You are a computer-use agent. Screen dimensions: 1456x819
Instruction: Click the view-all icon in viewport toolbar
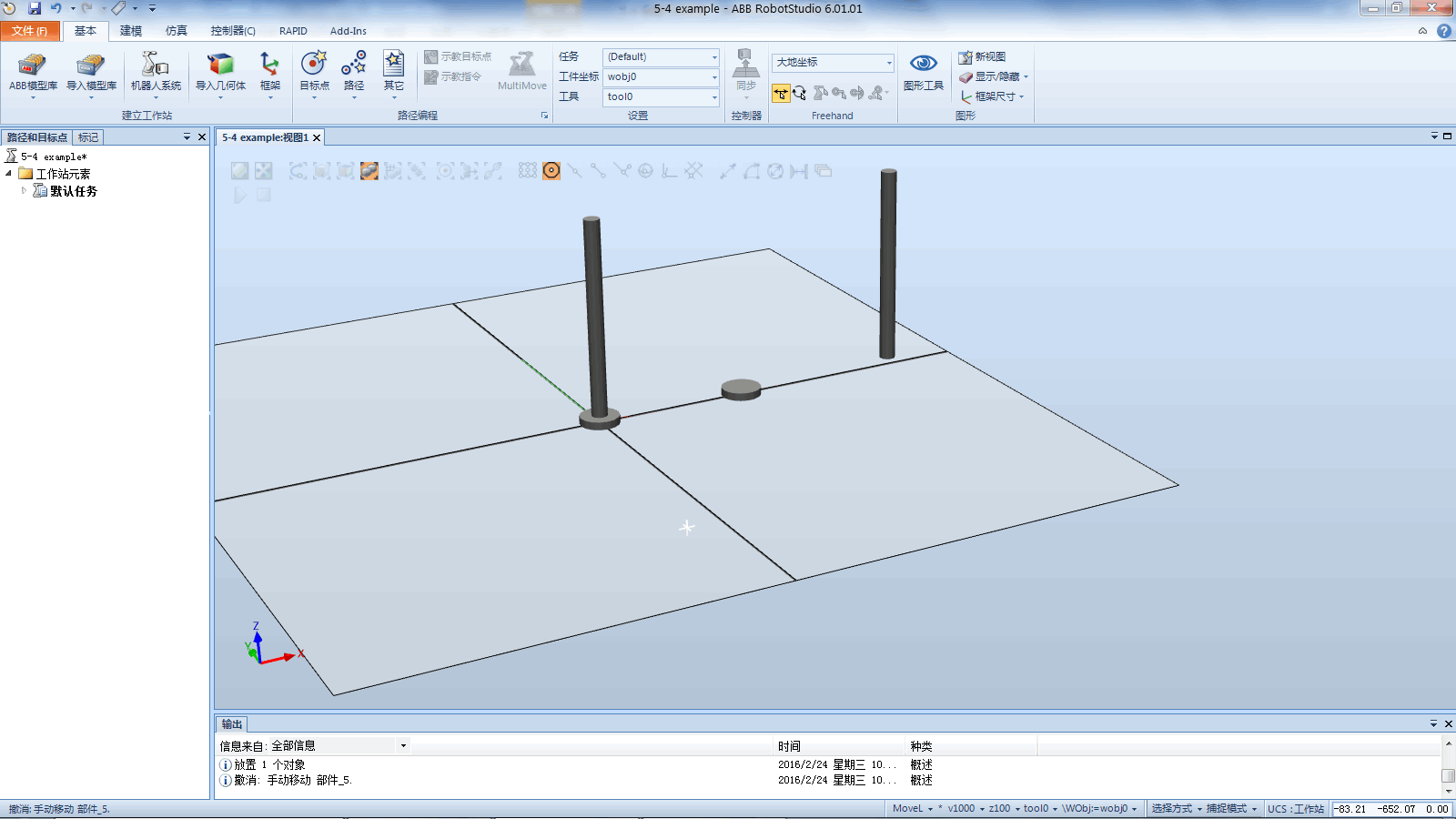239,171
